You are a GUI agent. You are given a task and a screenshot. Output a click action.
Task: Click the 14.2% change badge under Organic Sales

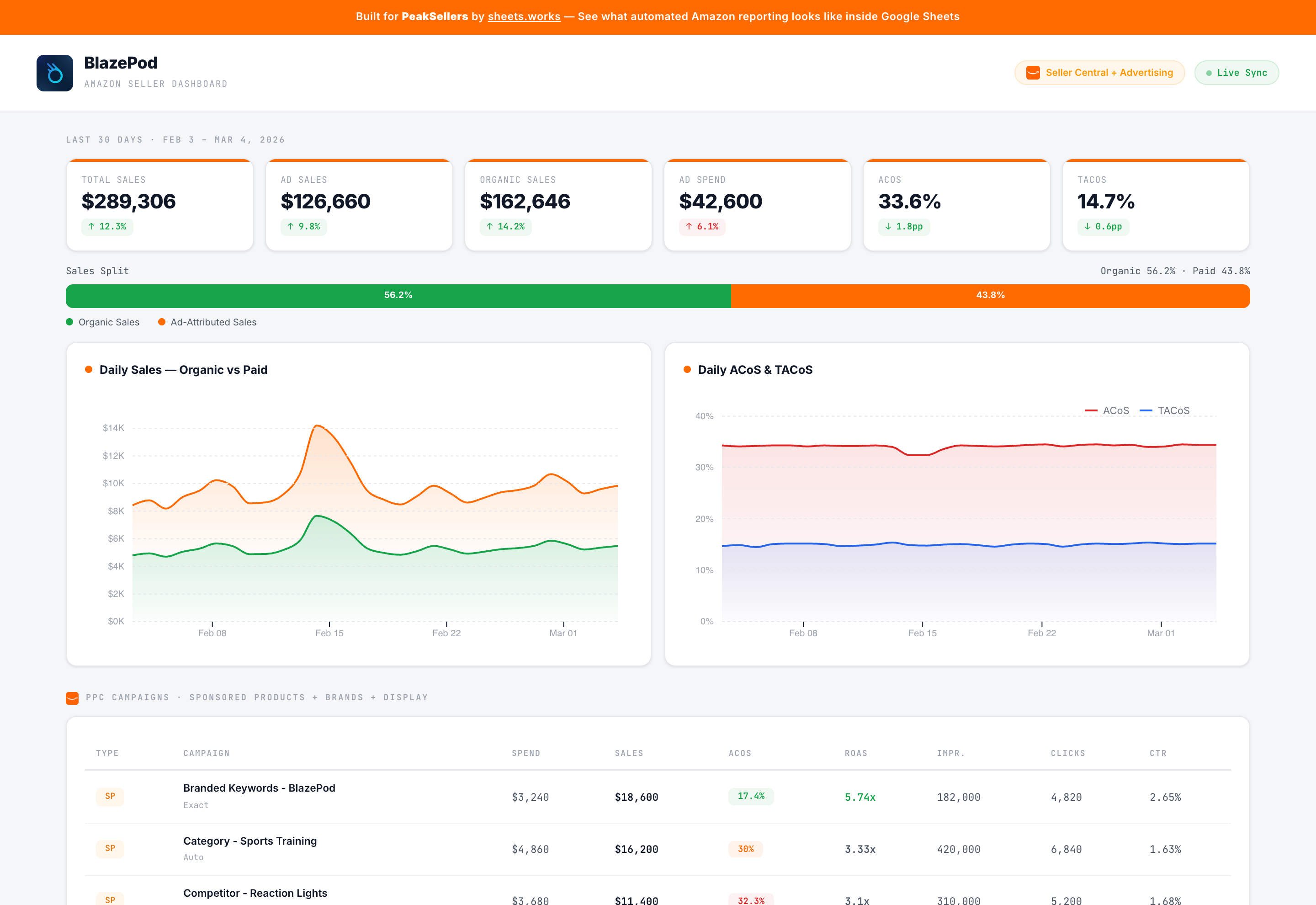tap(505, 226)
